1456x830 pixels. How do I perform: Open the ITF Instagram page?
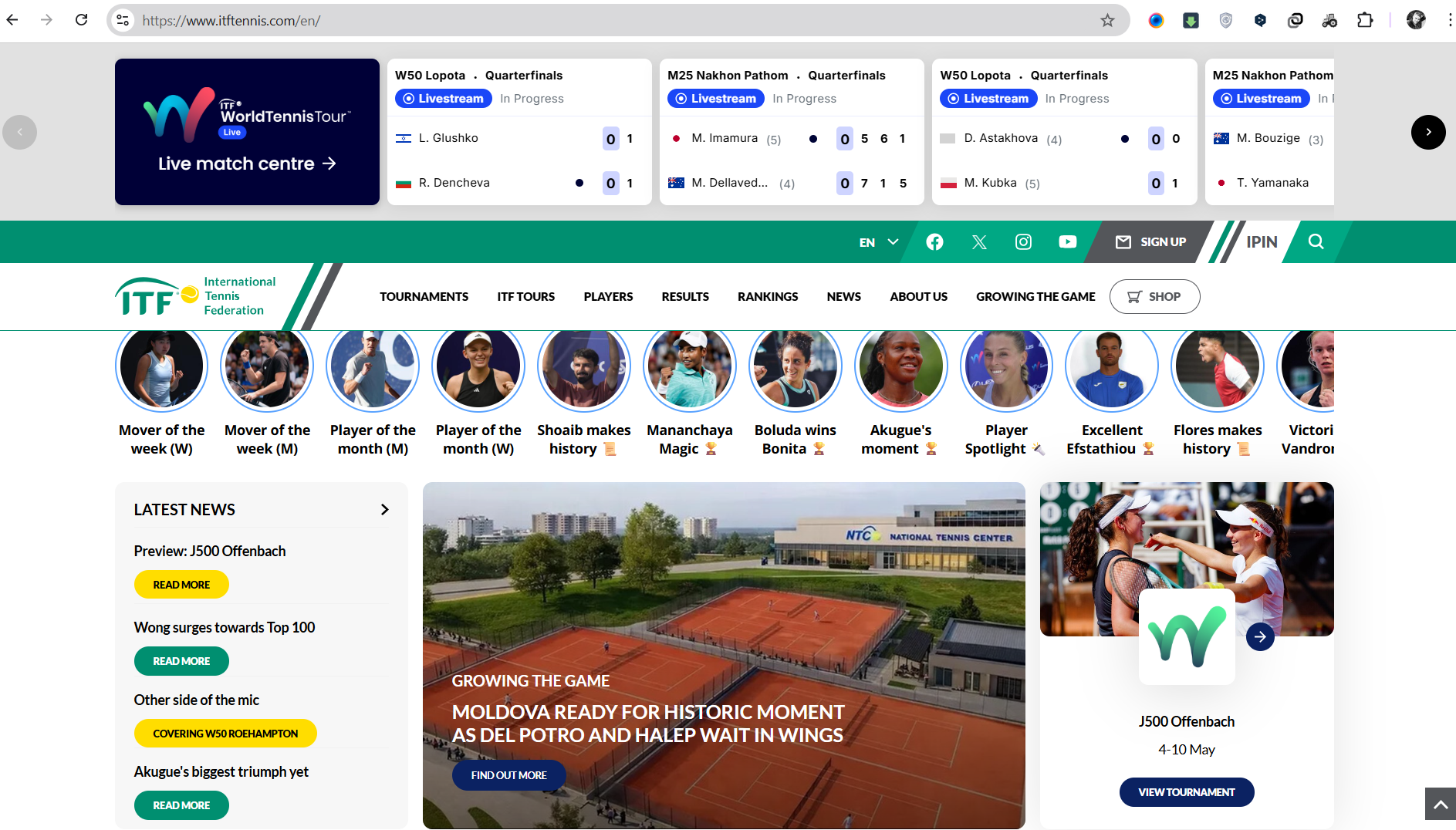(x=1023, y=242)
